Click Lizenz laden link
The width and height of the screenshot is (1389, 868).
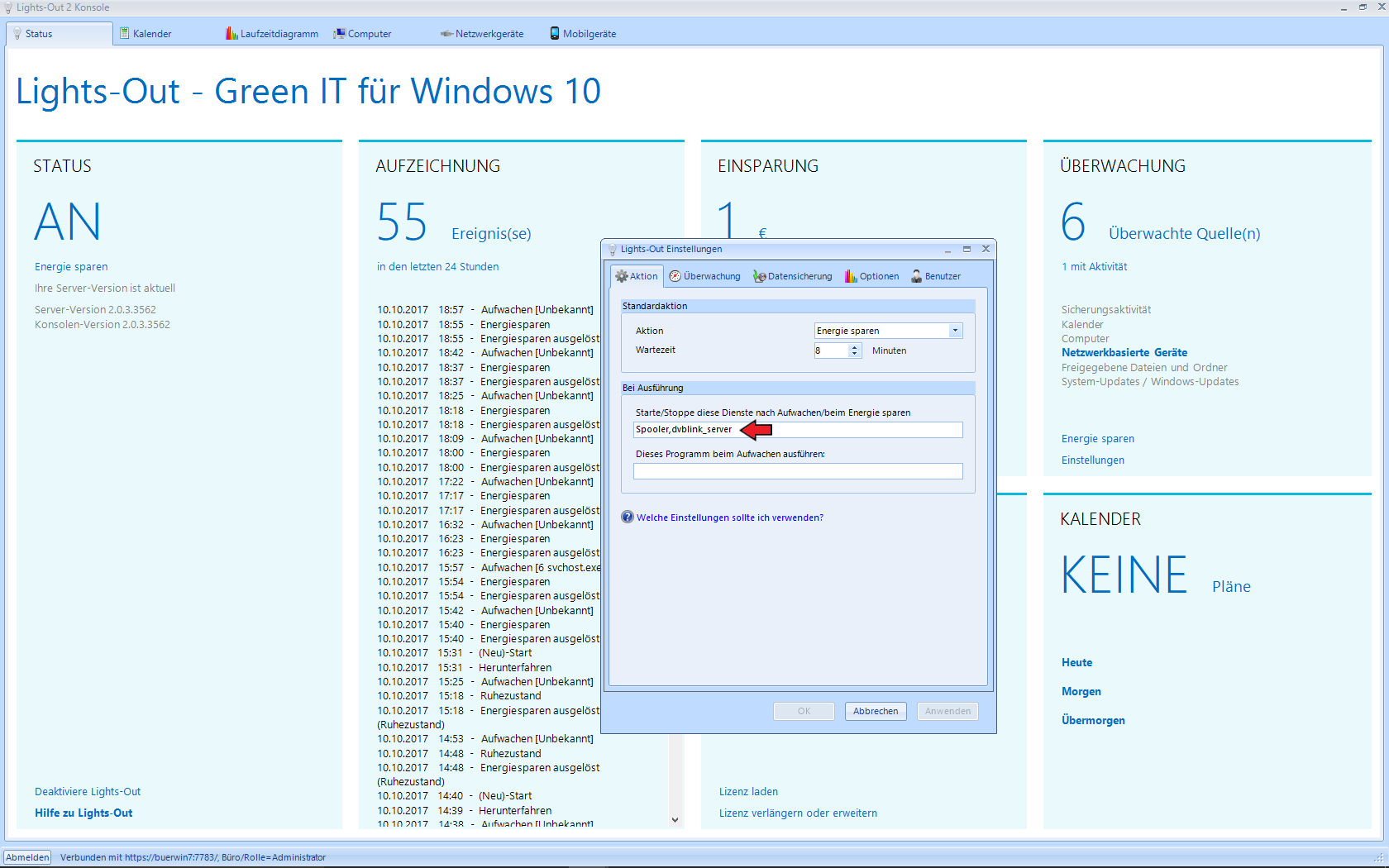click(748, 792)
